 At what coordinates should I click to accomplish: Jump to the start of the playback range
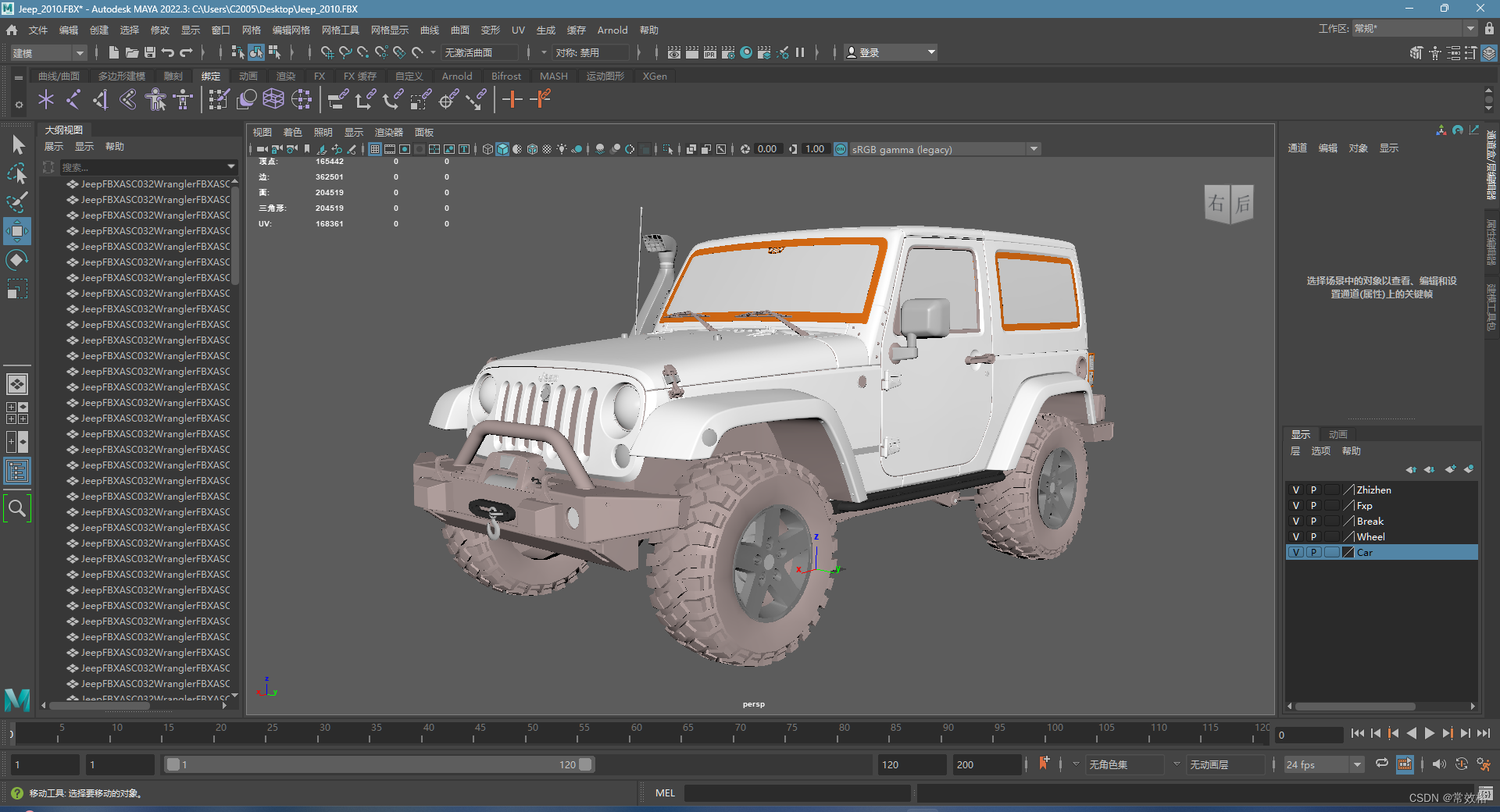1357,733
